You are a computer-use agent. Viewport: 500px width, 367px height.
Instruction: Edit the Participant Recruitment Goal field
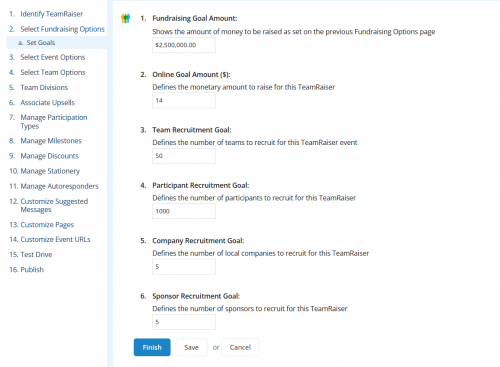point(184,211)
